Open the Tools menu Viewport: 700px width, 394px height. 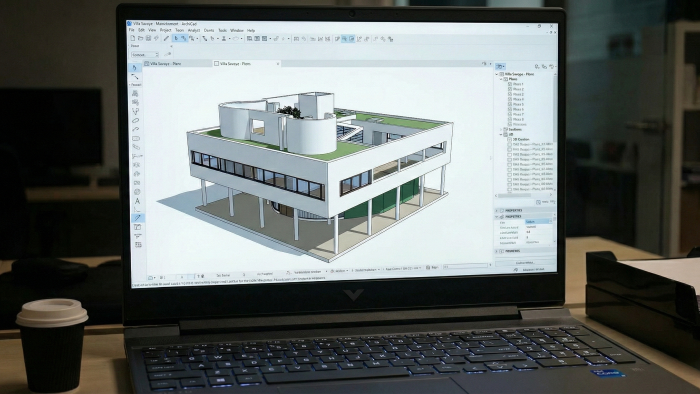click(x=222, y=30)
